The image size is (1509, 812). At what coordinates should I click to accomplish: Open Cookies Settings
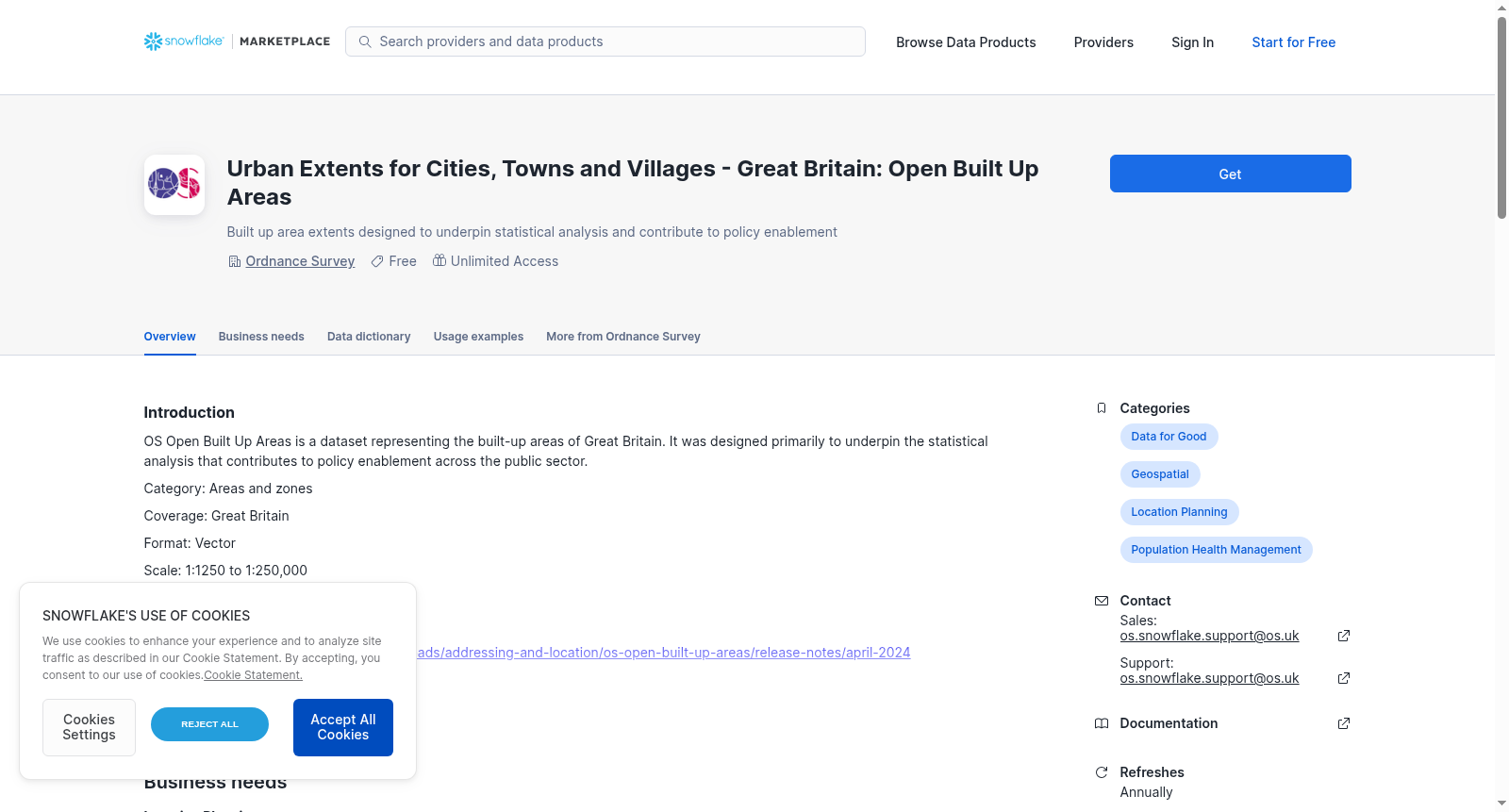point(89,727)
